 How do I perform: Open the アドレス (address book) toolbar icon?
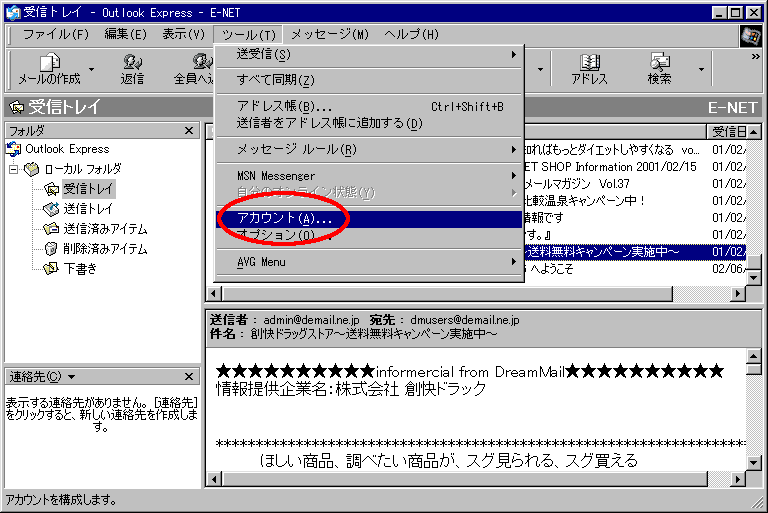590,62
